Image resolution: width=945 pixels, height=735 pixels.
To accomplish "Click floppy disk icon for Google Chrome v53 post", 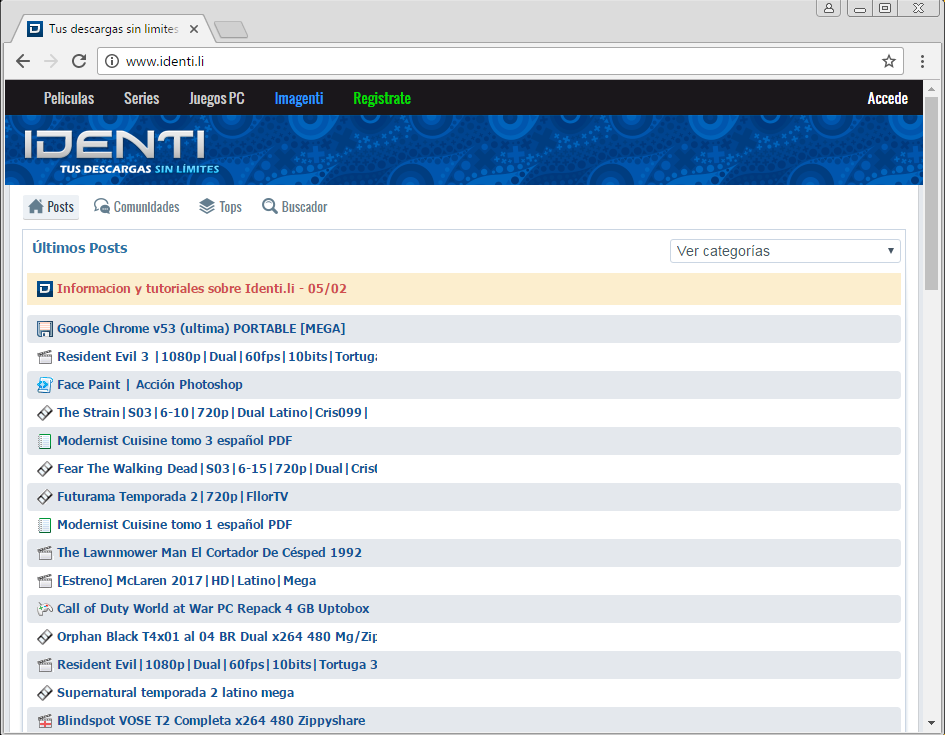I will pos(45,329).
